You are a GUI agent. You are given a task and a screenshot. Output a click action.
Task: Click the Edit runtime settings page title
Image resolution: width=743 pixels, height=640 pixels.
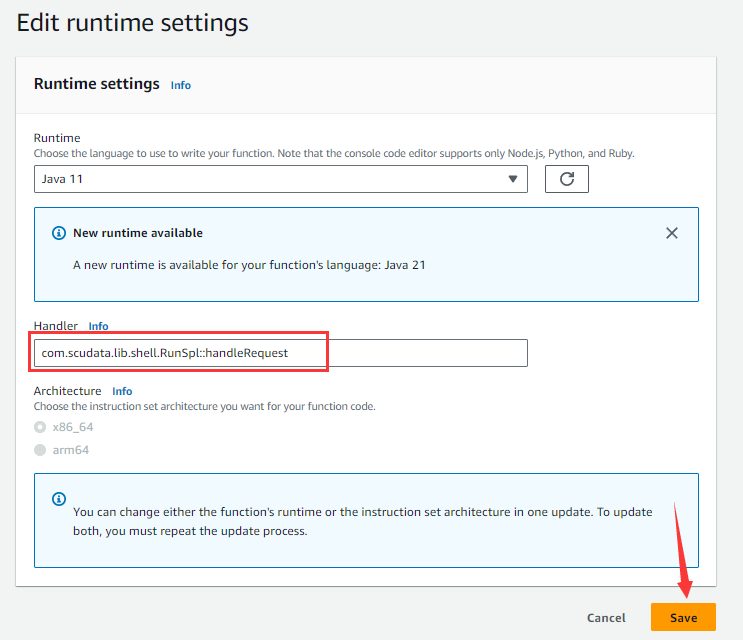coord(132,21)
